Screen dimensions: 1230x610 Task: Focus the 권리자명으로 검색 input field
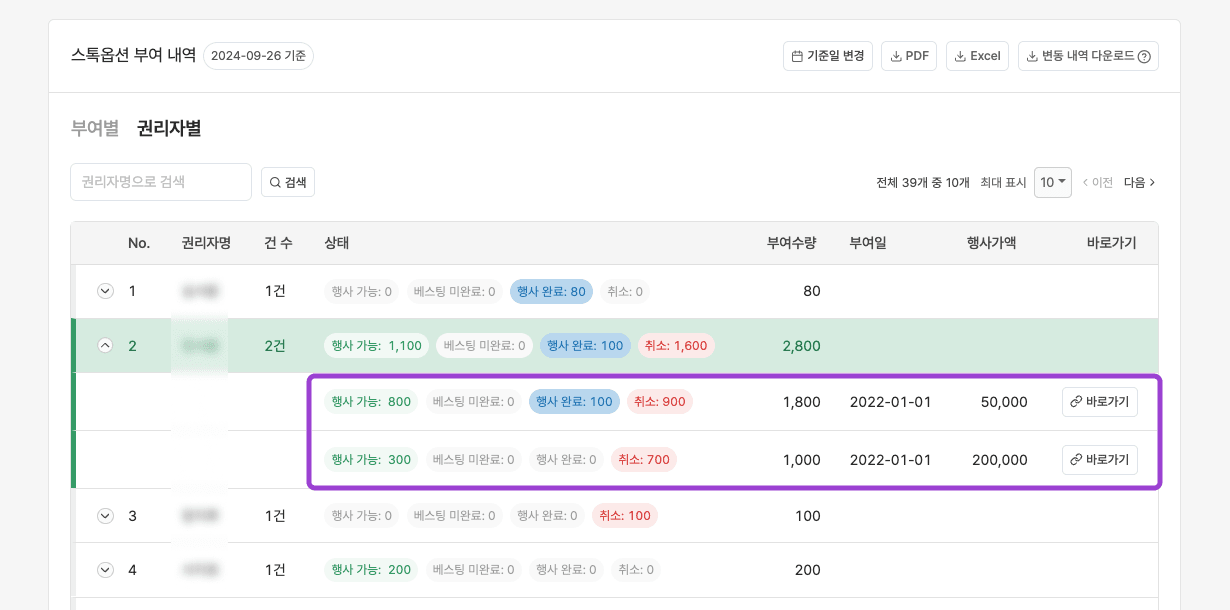point(161,182)
